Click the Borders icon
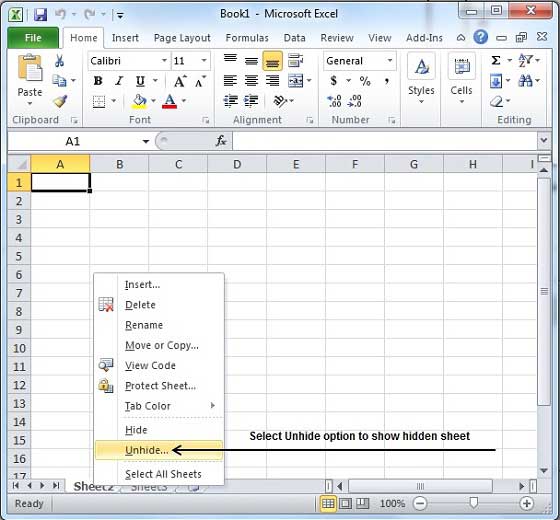The width and height of the screenshot is (560, 520). pos(99,102)
